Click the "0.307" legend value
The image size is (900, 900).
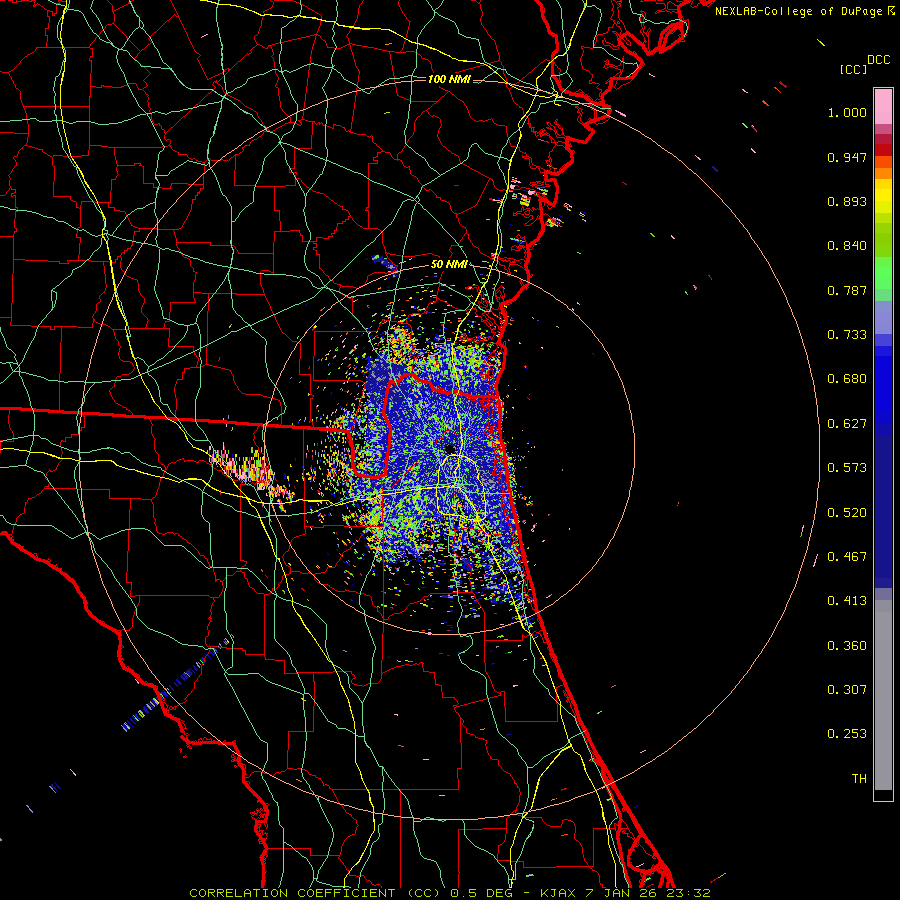click(847, 690)
